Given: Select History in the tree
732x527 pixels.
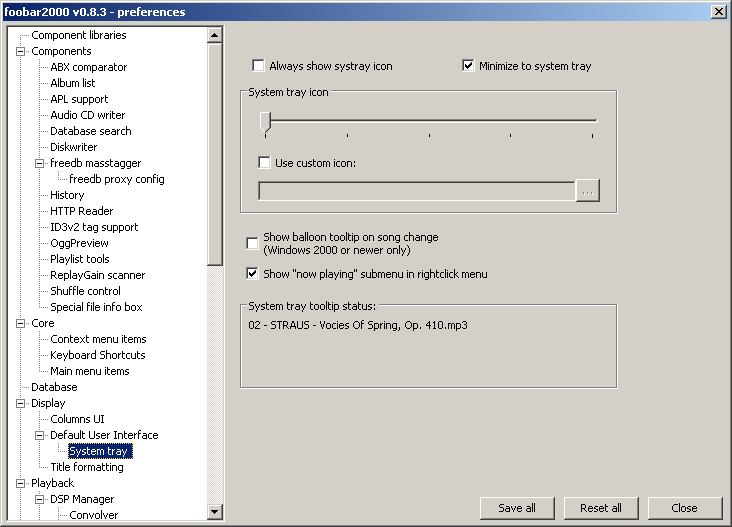Looking at the screenshot, I should point(67,195).
